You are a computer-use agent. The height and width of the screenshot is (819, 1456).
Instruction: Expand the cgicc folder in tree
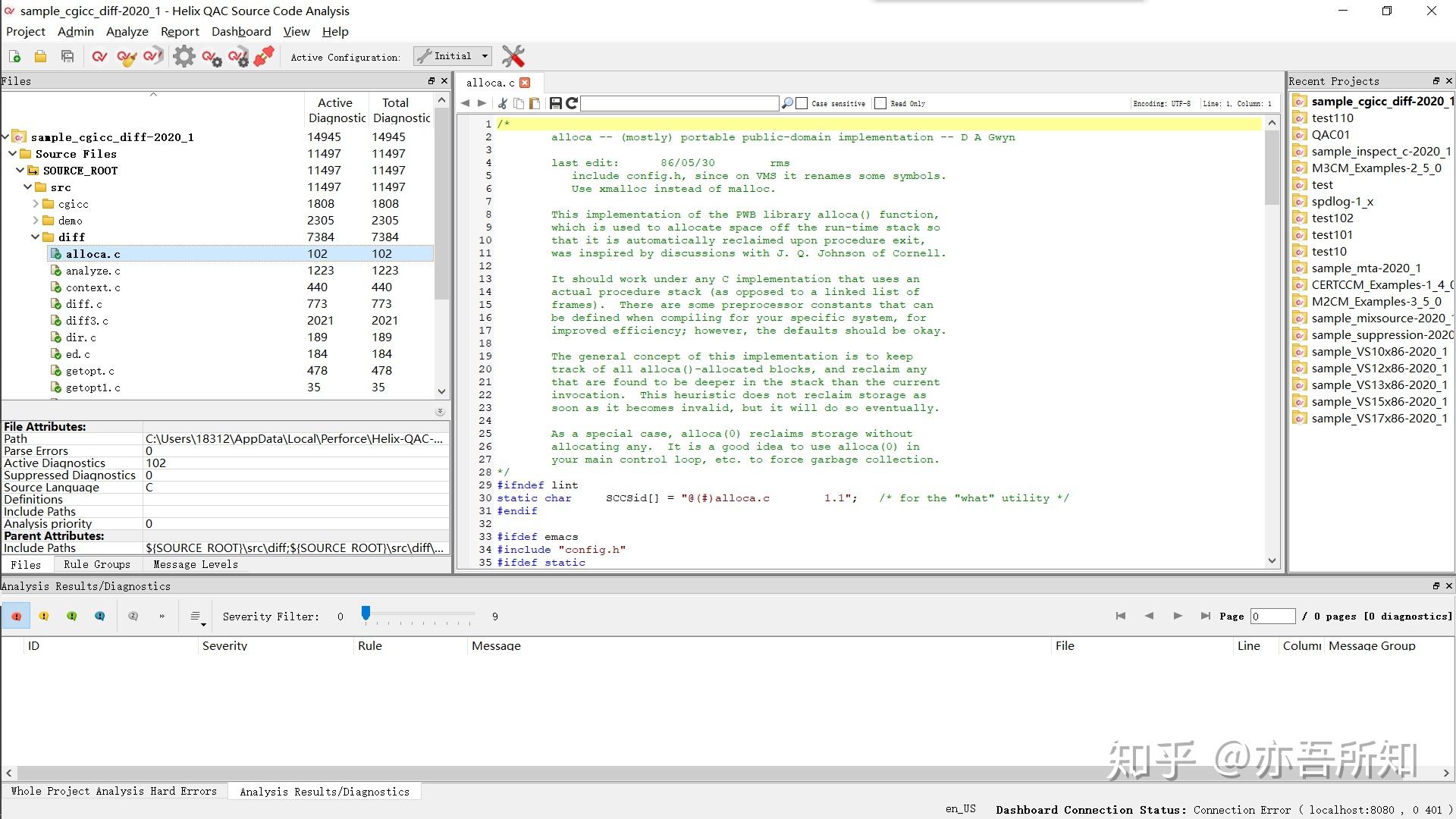coord(36,204)
